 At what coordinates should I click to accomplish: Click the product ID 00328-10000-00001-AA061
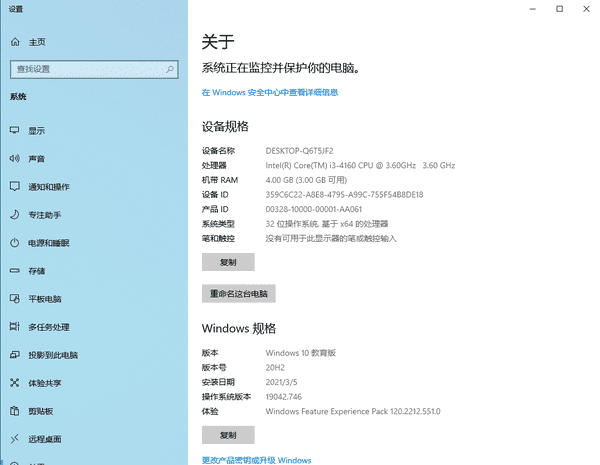[313, 209]
